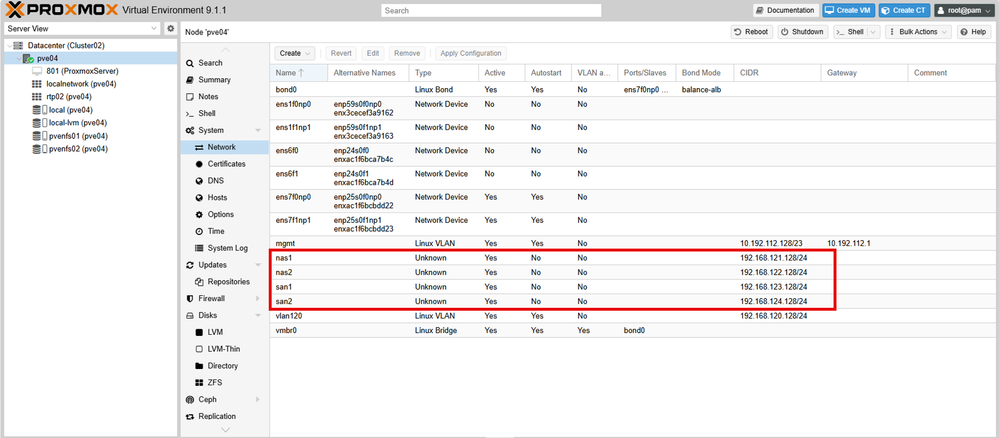Expand the root@pam user menu
The width and height of the screenshot is (999, 438).
click(963, 10)
